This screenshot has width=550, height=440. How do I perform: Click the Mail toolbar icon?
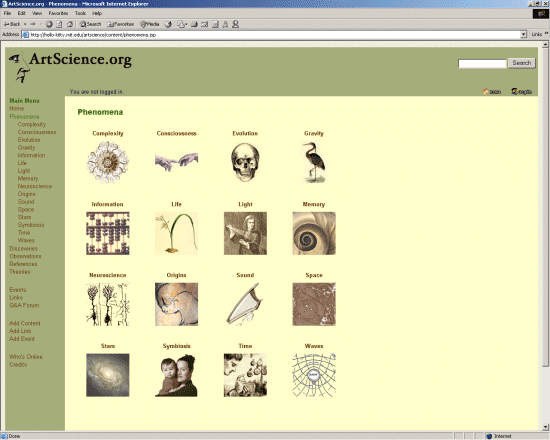click(x=182, y=24)
